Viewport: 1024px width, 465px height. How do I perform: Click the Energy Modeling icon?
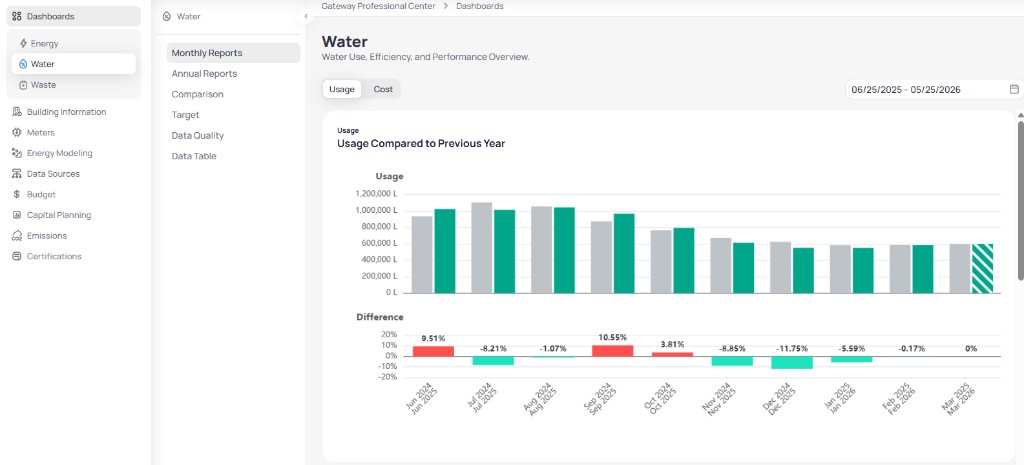tap(17, 153)
